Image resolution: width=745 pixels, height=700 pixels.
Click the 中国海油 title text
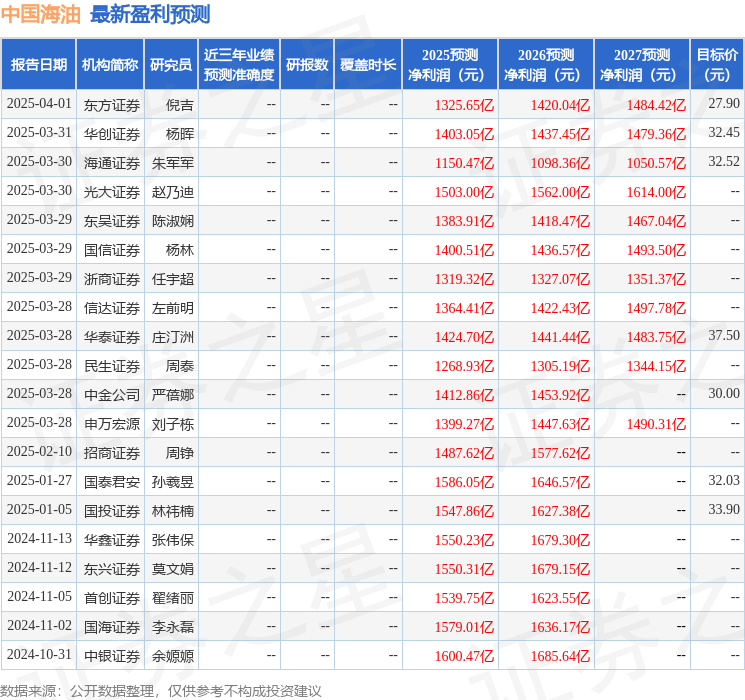tap(41, 14)
